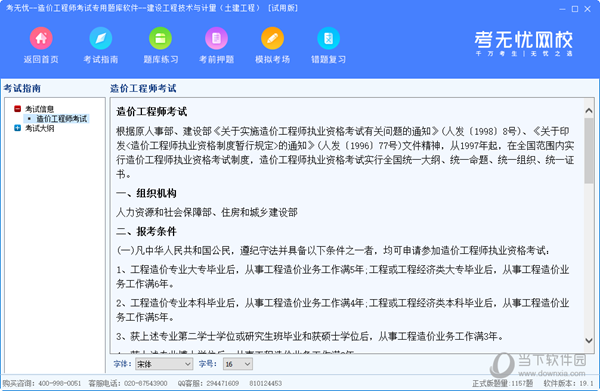Viewport: 600px width, 391px height.
Task: Click the 造价工程师考试 content heading
Action: click(x=152, y=112)
